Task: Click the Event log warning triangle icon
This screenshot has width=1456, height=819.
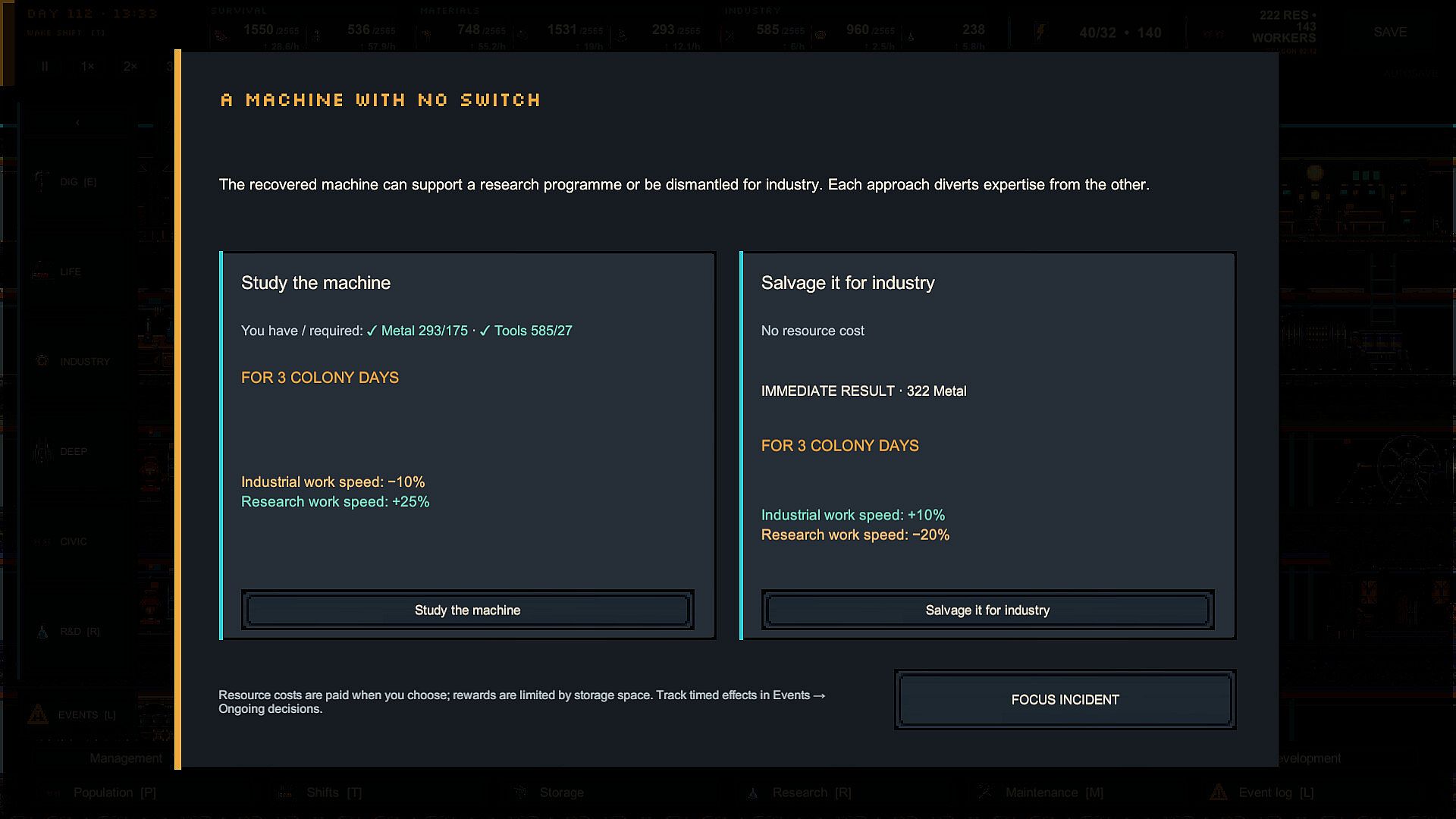Action: (1219, 792)
